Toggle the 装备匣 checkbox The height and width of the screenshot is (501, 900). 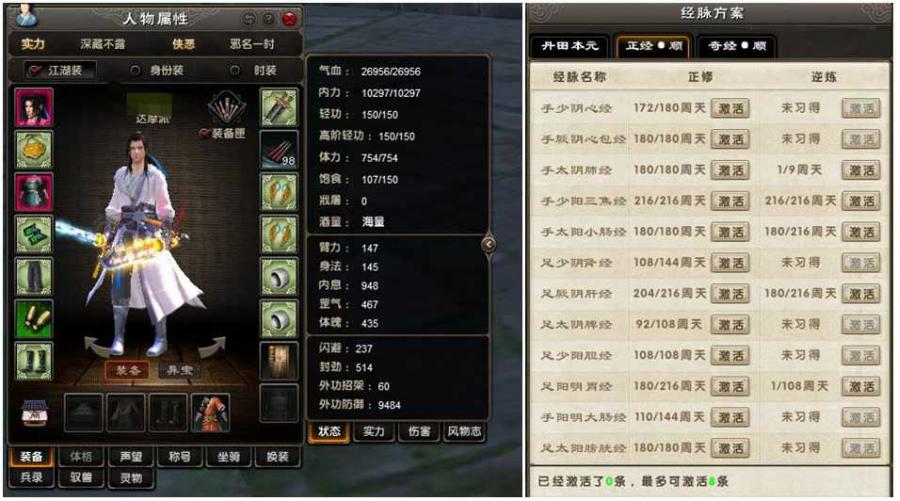[204, 134]
